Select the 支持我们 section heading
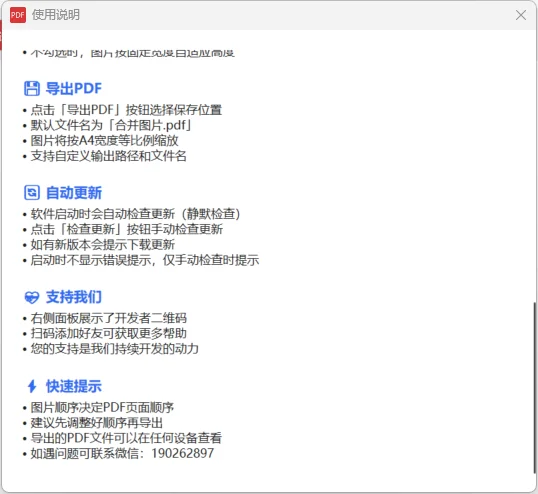538x494 pixels. (x=74, y=297)
